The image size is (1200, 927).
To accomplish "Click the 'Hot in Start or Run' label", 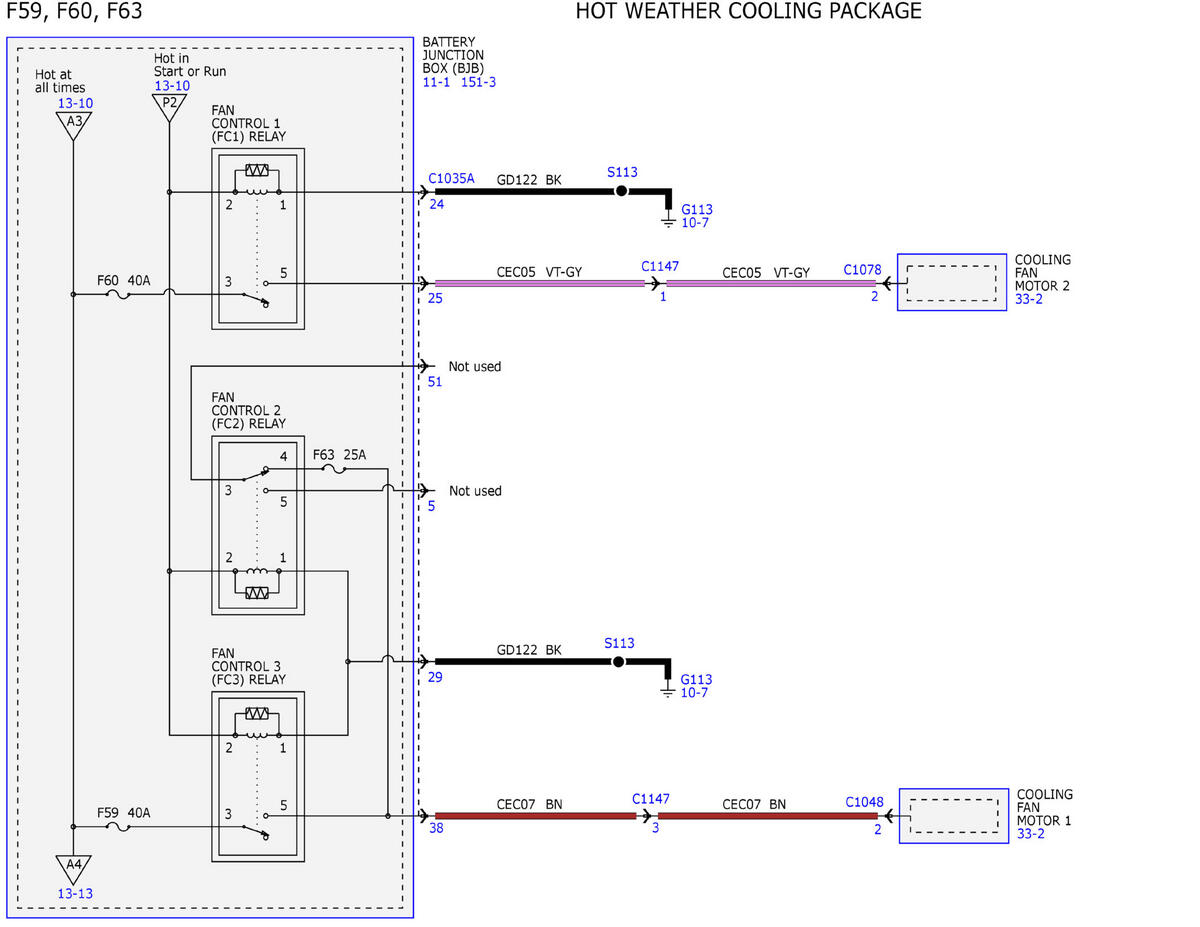I will [x=190, y=64].
